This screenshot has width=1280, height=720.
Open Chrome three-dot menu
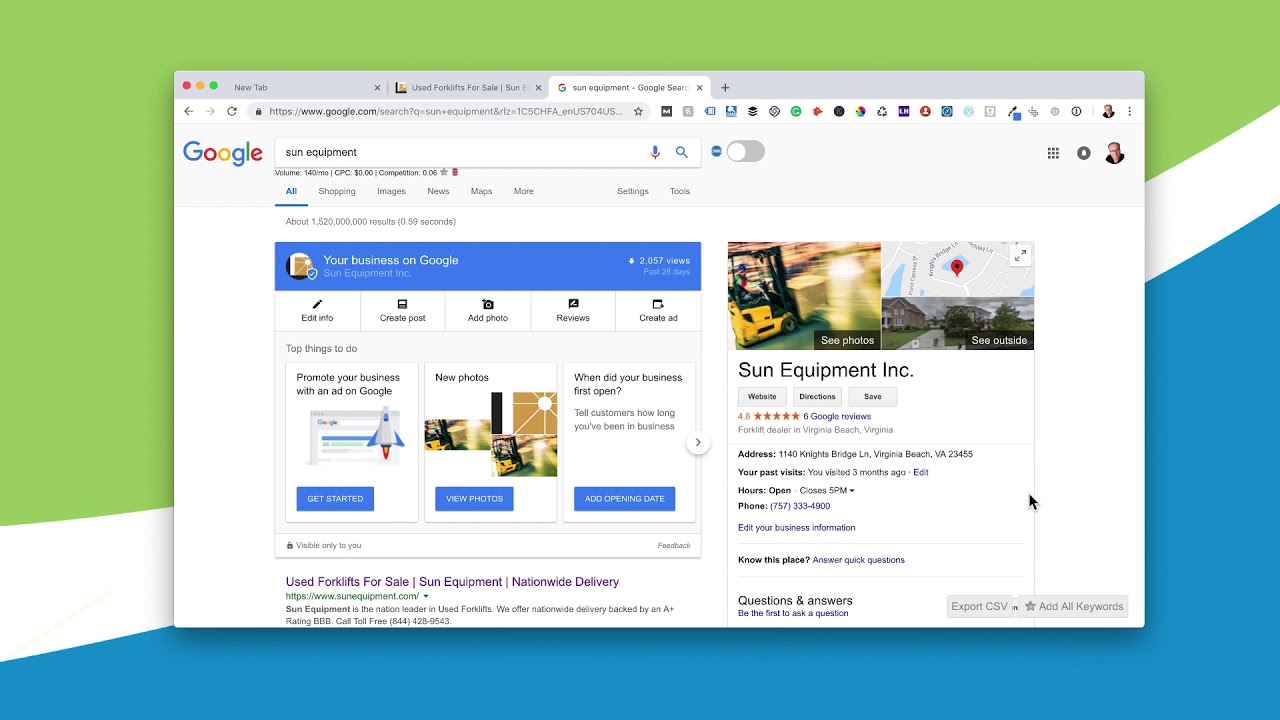pos(1130,112)
